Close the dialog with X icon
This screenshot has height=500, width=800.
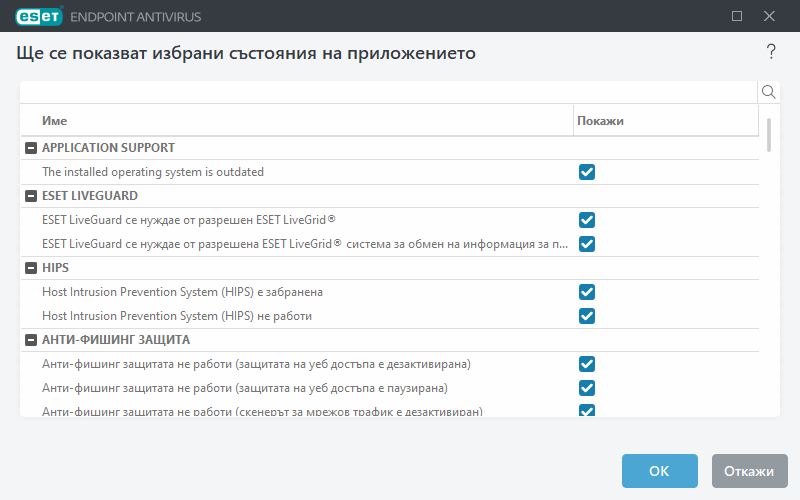tap(769, 16)
